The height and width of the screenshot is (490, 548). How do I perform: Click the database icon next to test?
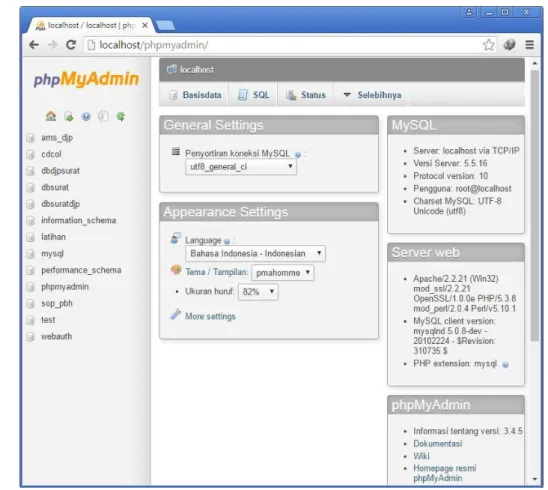31,320
